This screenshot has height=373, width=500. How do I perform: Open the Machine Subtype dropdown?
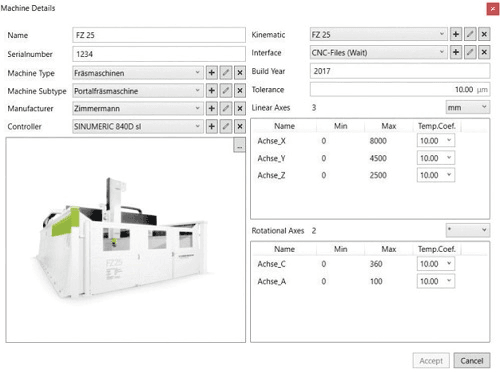[x=138, y=91]
